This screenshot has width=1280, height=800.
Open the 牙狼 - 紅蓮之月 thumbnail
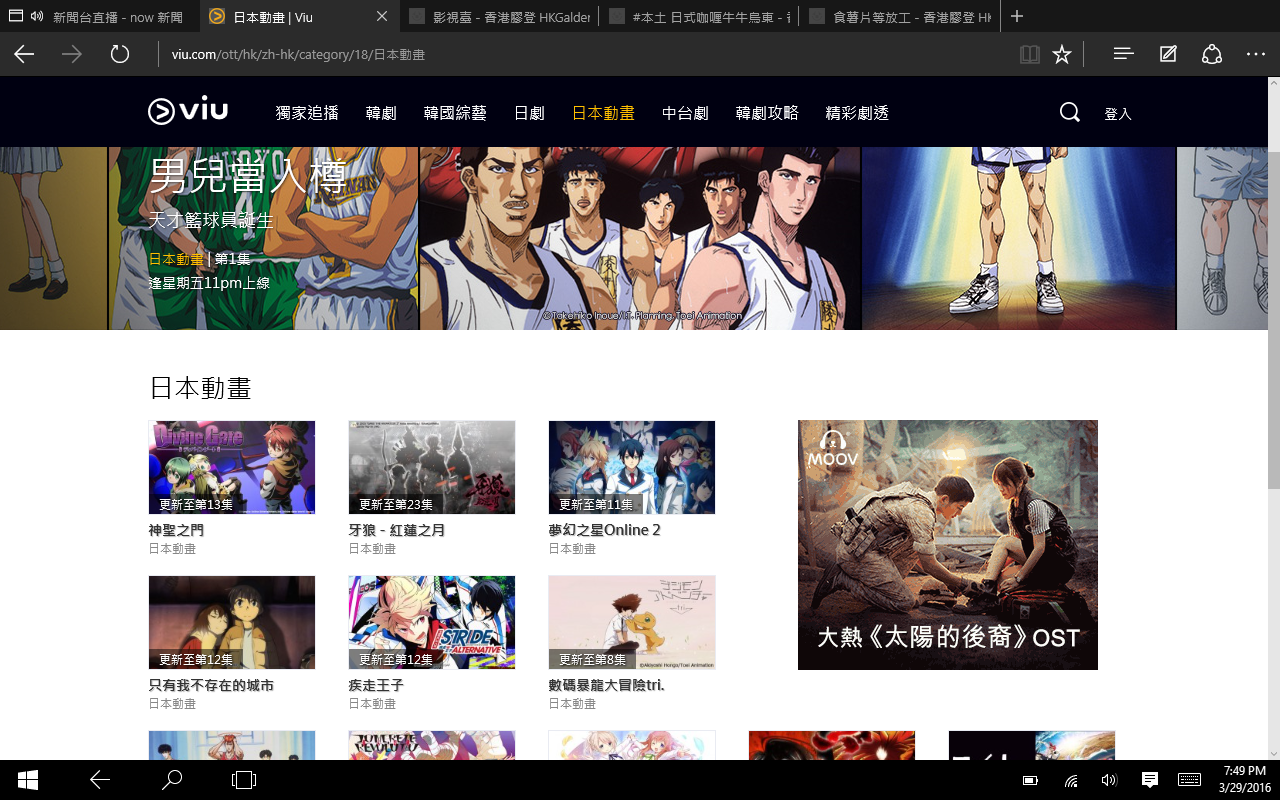[x=431, y=467]
